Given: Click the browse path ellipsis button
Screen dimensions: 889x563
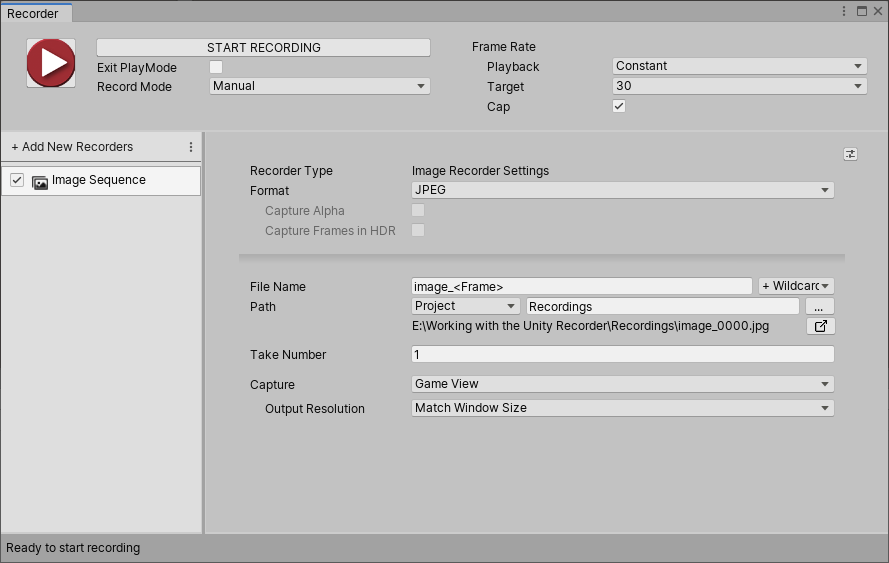Looking at the screenshot, I should point(819,306).
